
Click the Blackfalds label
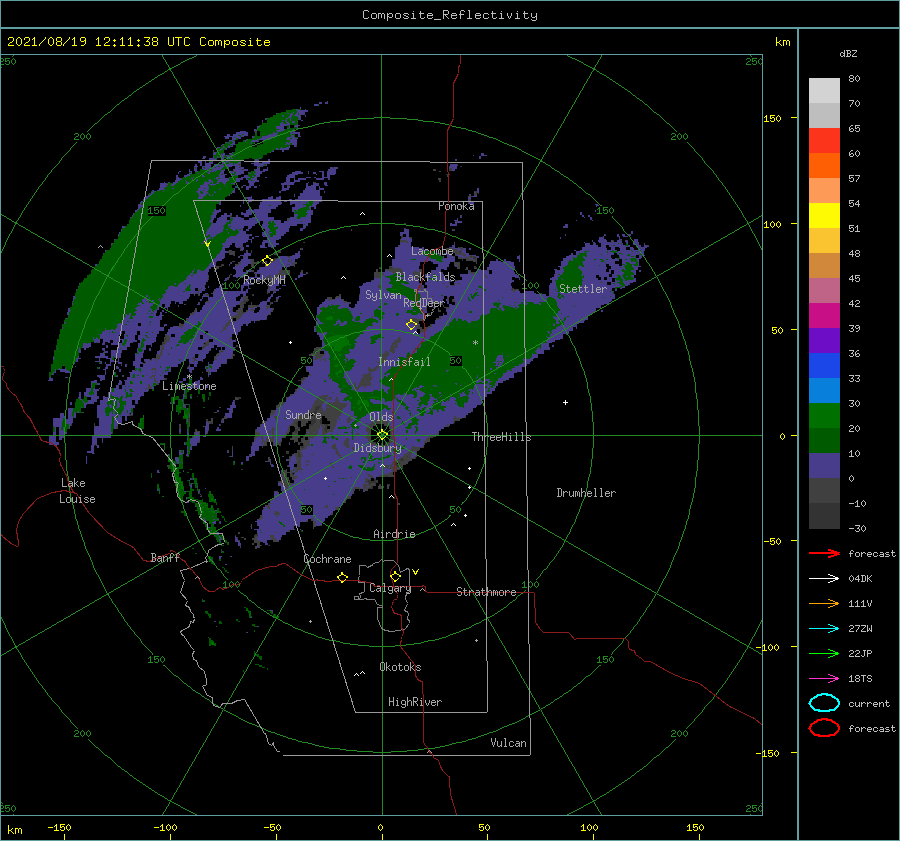pos(425,277)
